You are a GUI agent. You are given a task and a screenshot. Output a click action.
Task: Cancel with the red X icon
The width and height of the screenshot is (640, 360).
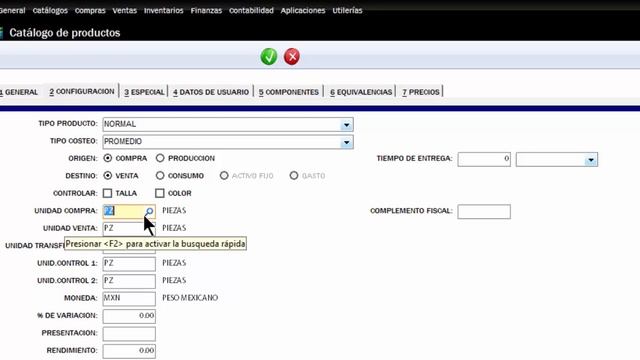click(x=292, y=56)
